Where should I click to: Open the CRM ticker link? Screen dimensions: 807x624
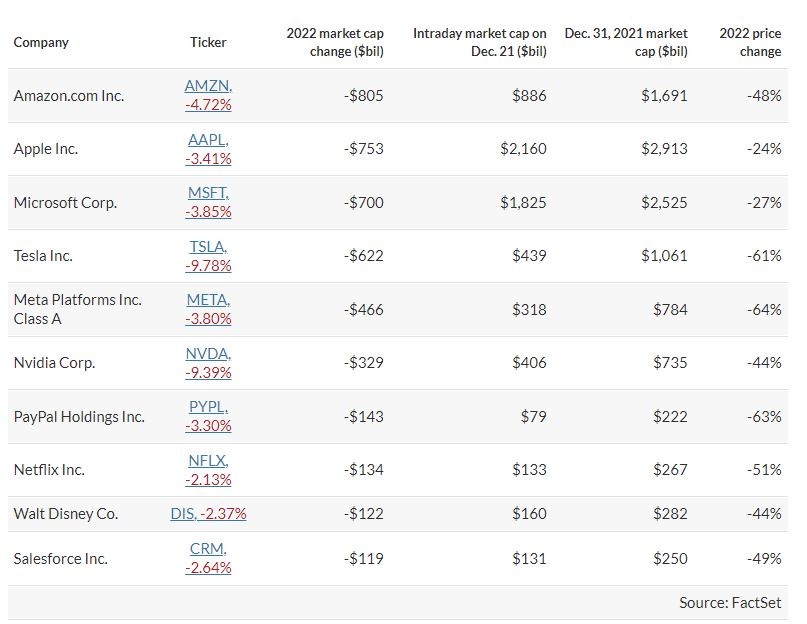[208, 549]
